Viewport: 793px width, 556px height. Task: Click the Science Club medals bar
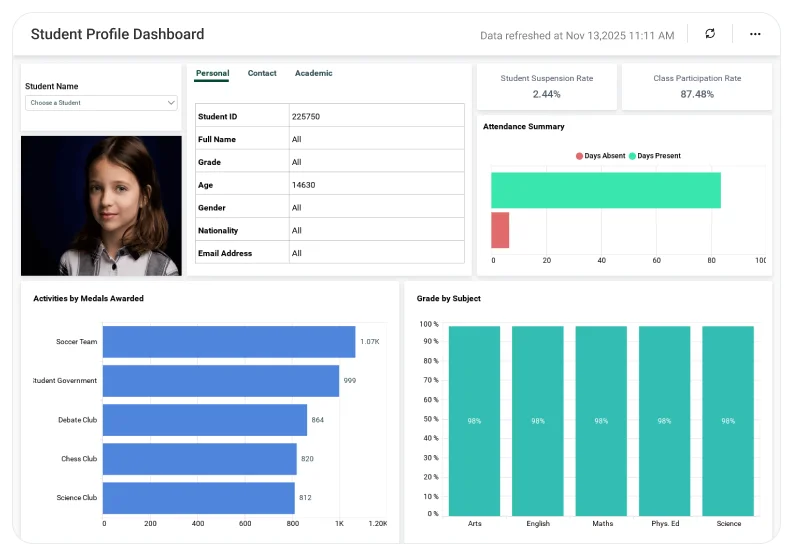click(199, 498)
